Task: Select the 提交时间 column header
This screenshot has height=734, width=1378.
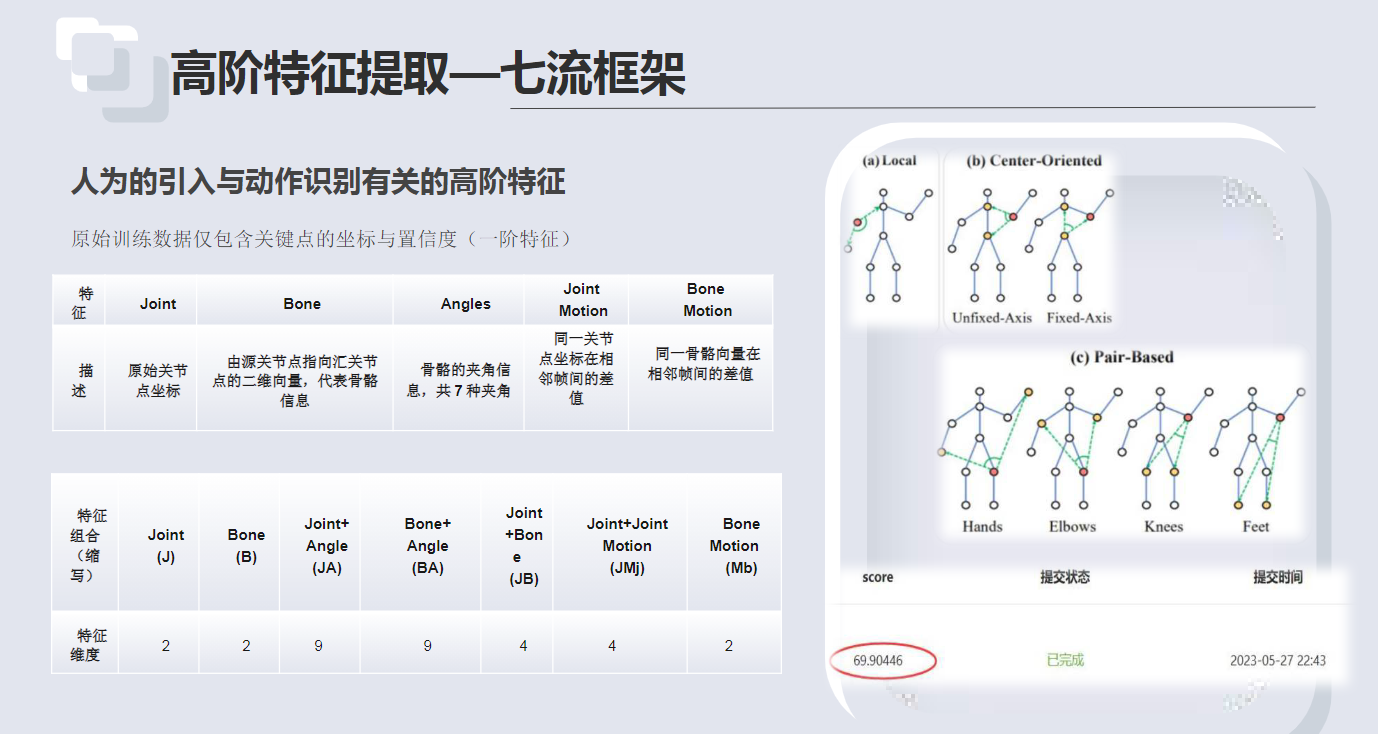Action: [1278, 577]
